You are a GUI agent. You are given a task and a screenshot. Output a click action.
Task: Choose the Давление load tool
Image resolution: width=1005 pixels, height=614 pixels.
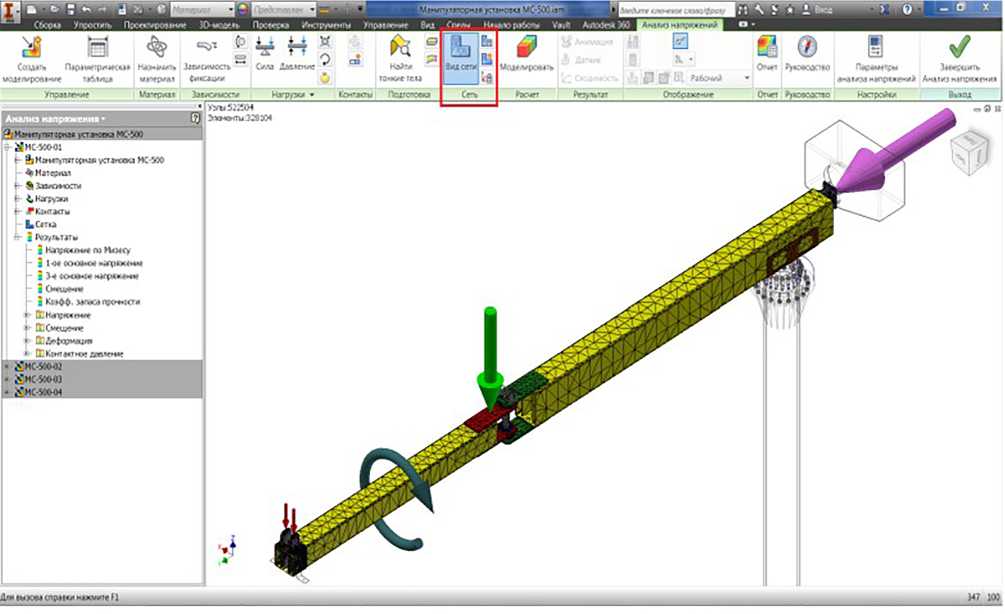click(297, 48)
